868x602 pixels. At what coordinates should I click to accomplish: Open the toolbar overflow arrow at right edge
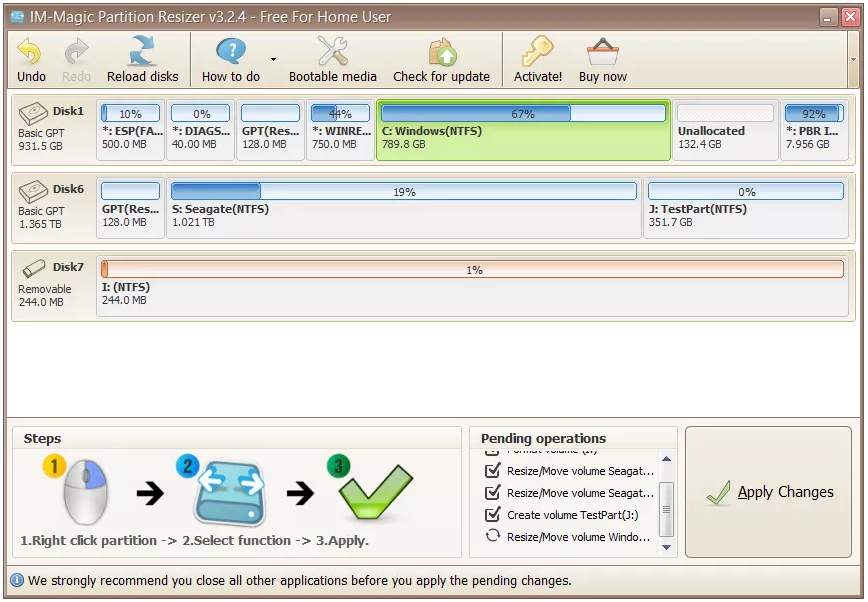coord(853,59)
